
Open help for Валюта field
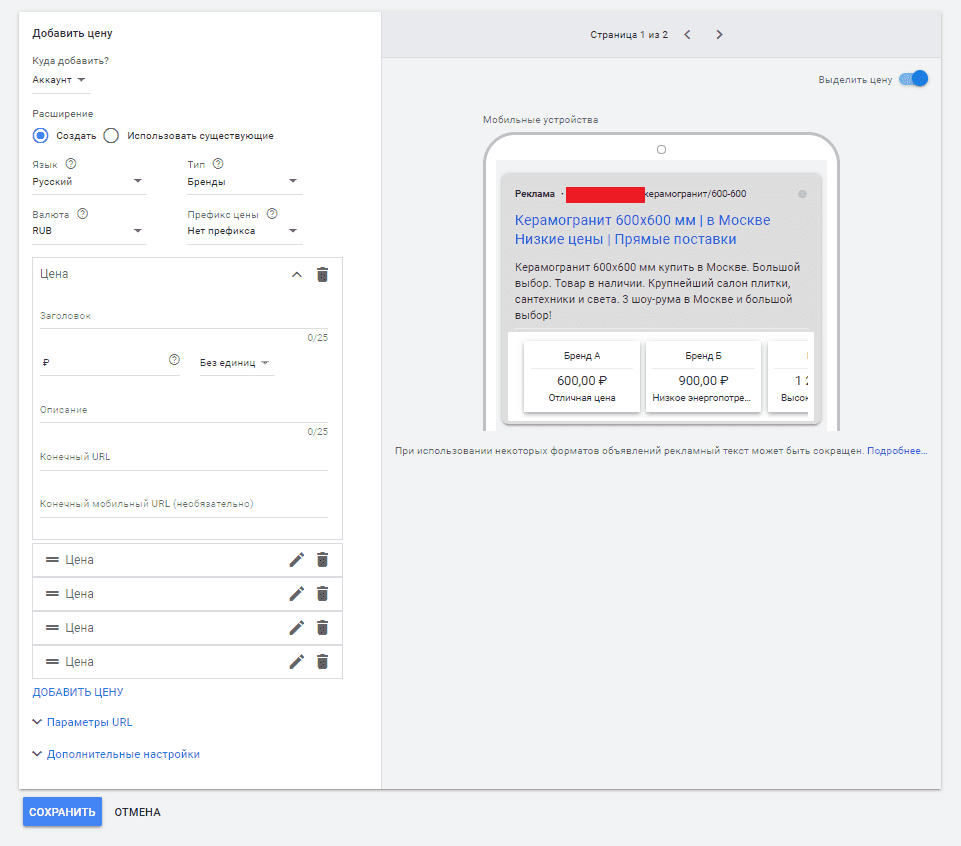click(x=83, y=213)
